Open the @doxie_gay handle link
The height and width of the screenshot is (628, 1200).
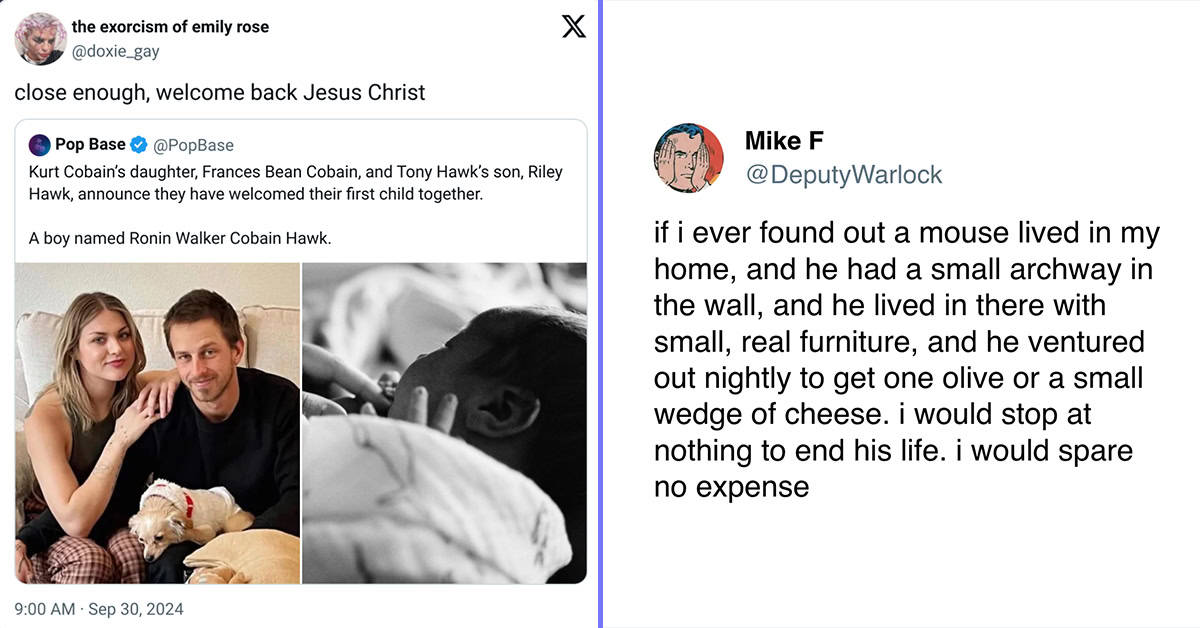click(115, 51)
